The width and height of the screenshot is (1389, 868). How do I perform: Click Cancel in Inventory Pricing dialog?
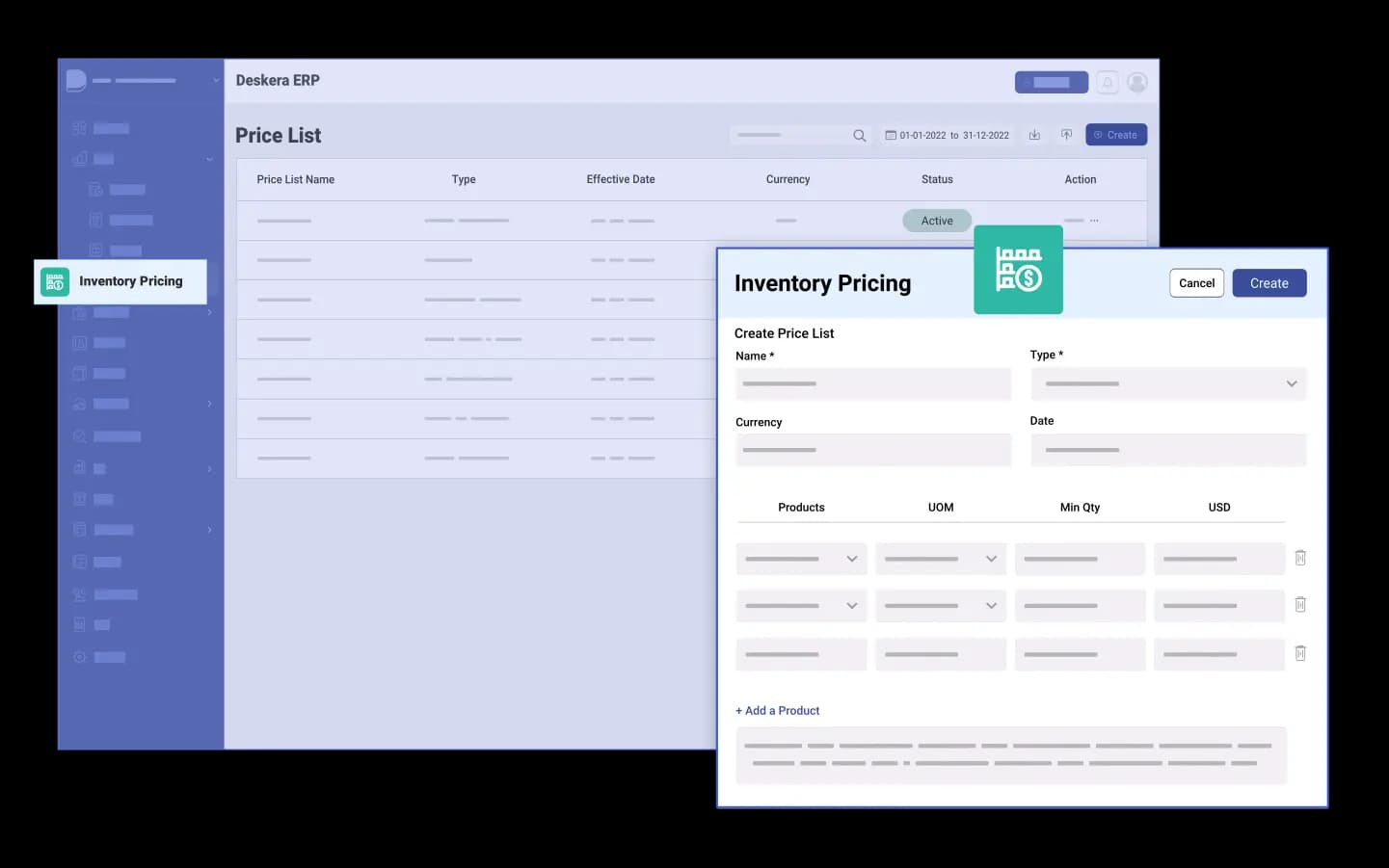(x=1196, y=283)
